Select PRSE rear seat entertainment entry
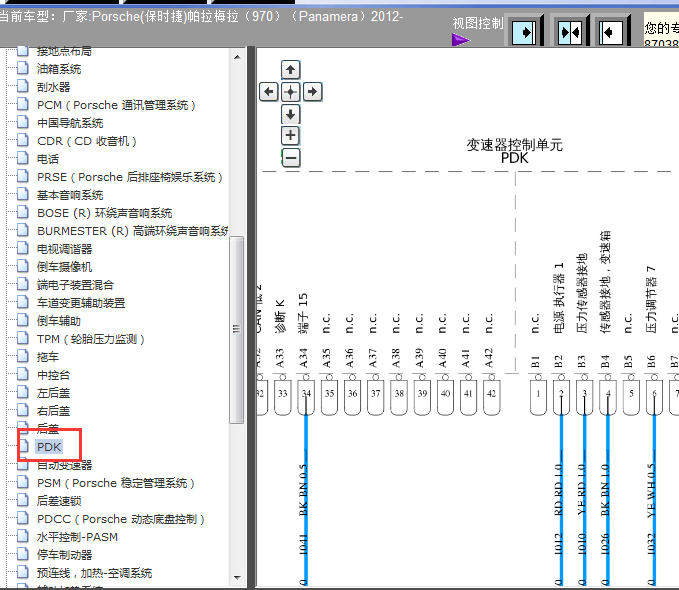679x590 pixels. (130, 177)
